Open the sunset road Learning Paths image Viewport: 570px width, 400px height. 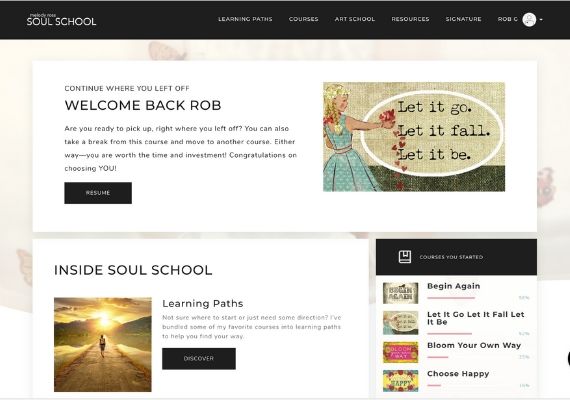pyautogui.click(x=103, y=344)
